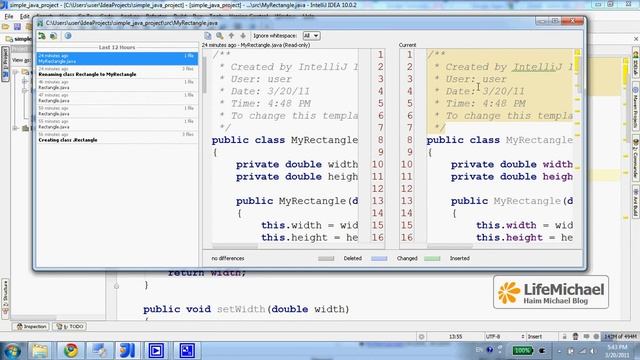Open the Windows Start button
The height and width of the screenshot is (360, 640).
click(x=12, y=351)
